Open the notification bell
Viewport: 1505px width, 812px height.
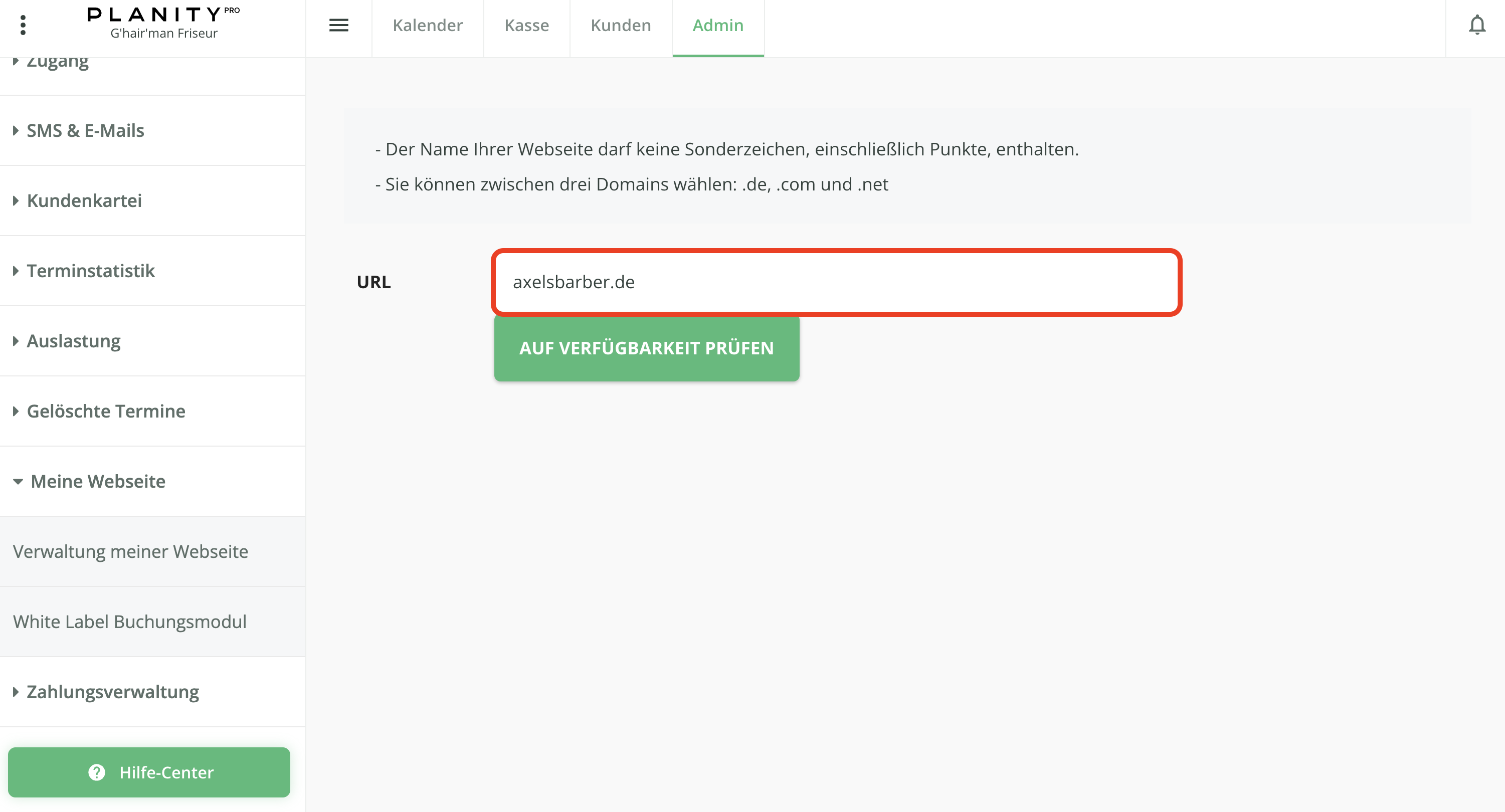click(x=1476, y=25)
